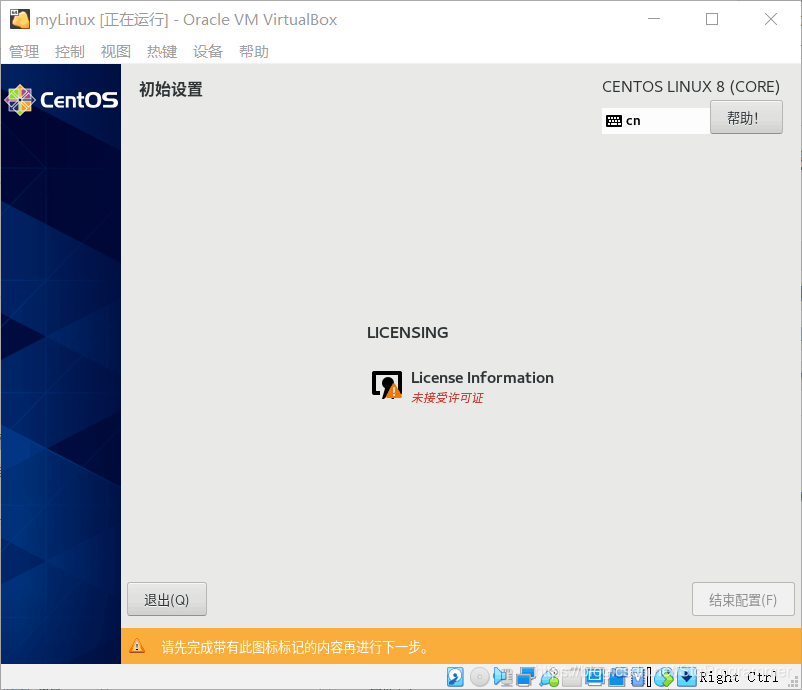The height and width of the screenshot is (690, 802).
Task: Click the warning icon in orange bar
Action: (x=137, y=646)
